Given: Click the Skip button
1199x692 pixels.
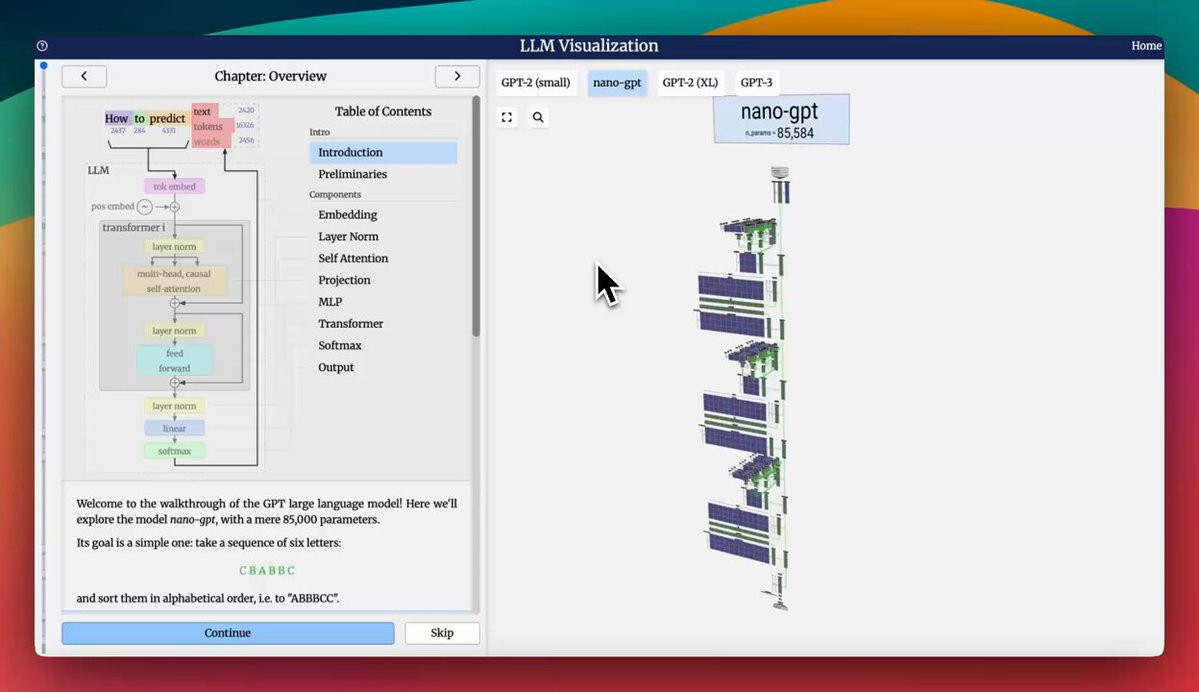Looking at the screenshot, I should (442, 633).
